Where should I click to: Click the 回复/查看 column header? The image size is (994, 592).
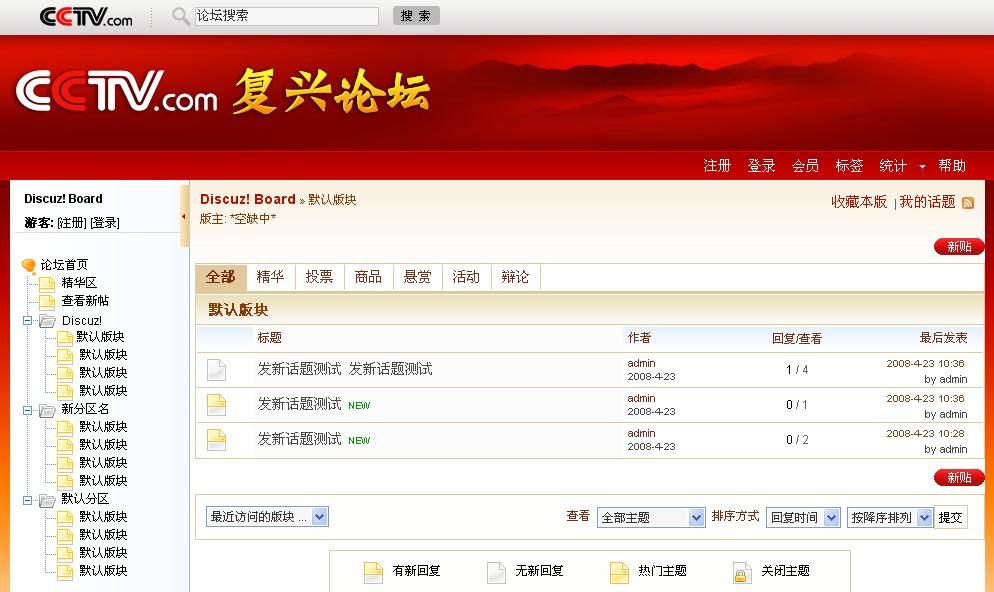(797, 338)
